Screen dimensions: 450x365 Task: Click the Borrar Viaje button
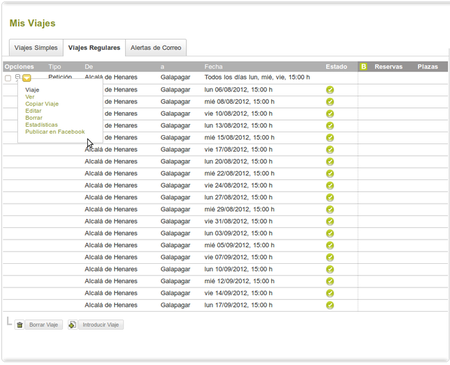point(43,325)
